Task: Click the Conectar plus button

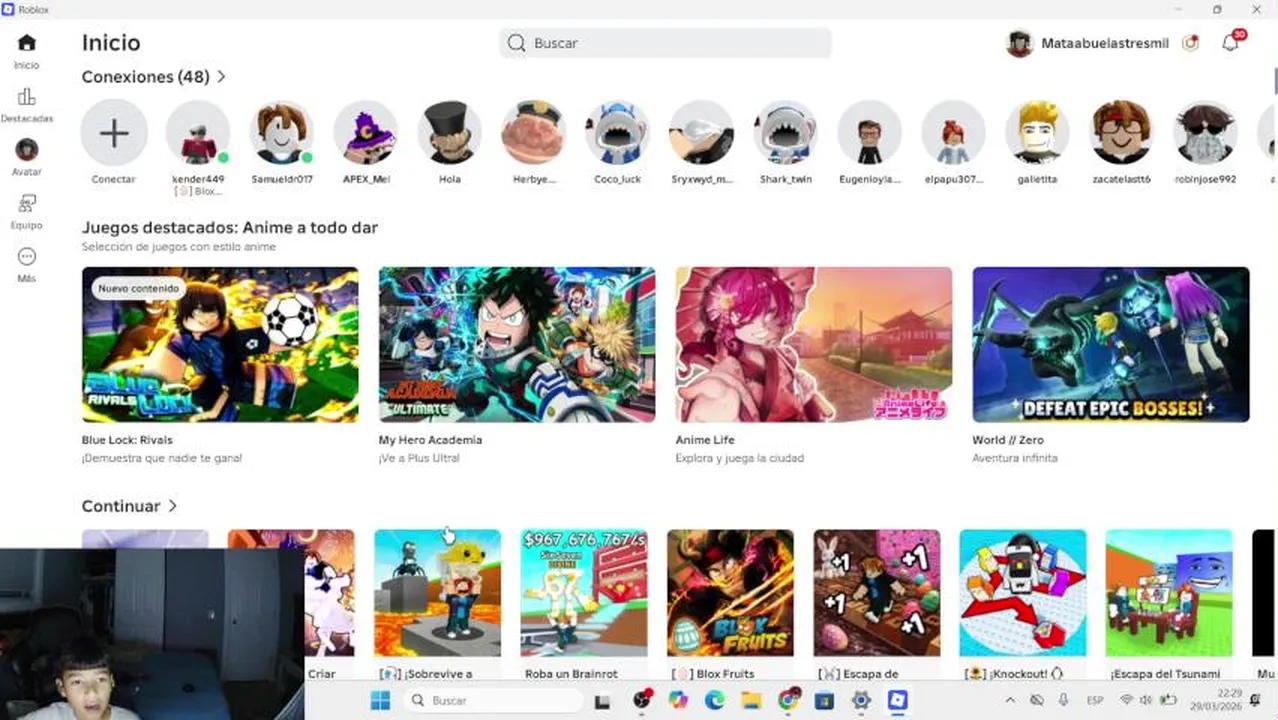Action: click(114, 133)
